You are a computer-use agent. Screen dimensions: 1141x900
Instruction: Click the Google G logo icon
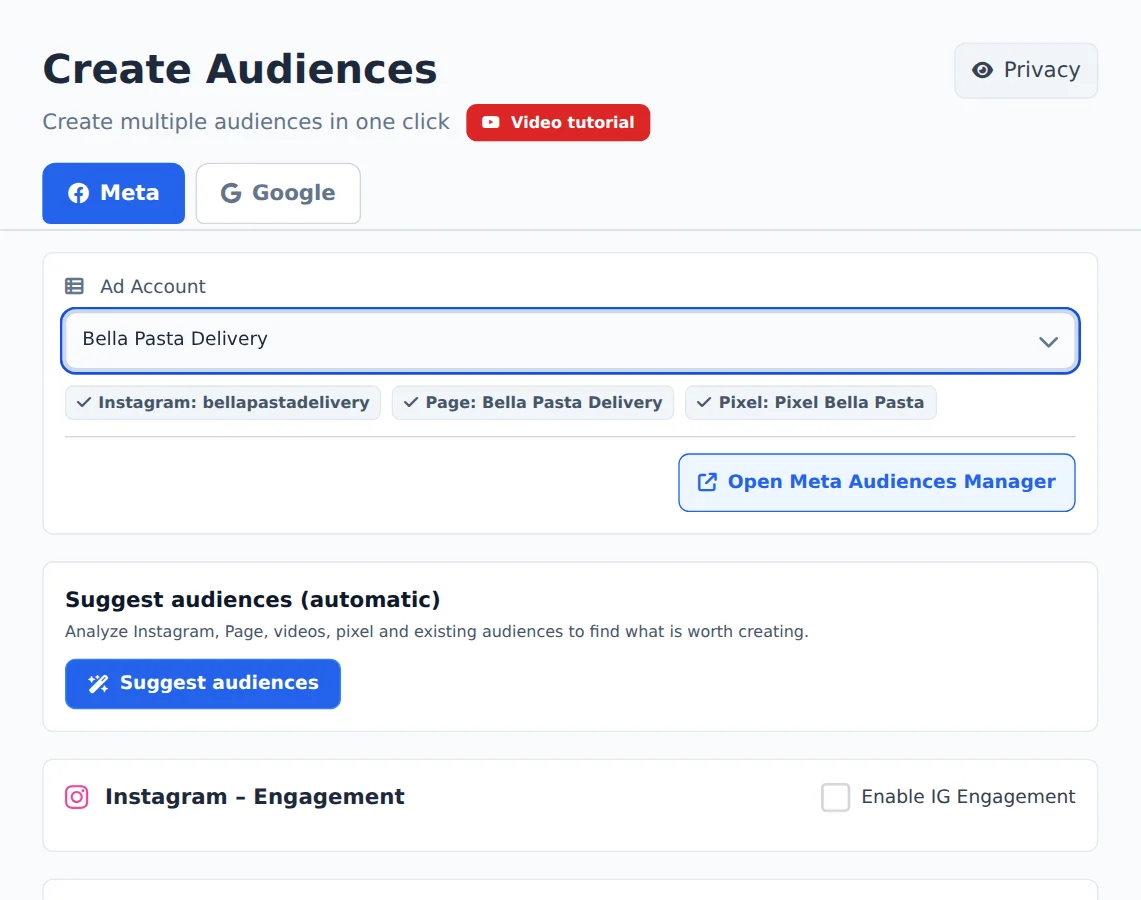(231, 193)
